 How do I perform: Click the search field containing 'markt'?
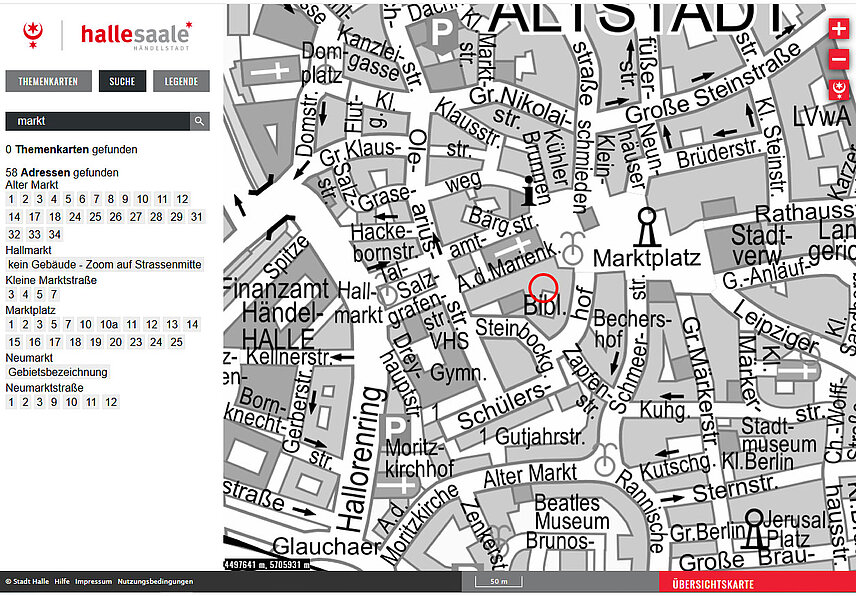(x=97, y=121)
